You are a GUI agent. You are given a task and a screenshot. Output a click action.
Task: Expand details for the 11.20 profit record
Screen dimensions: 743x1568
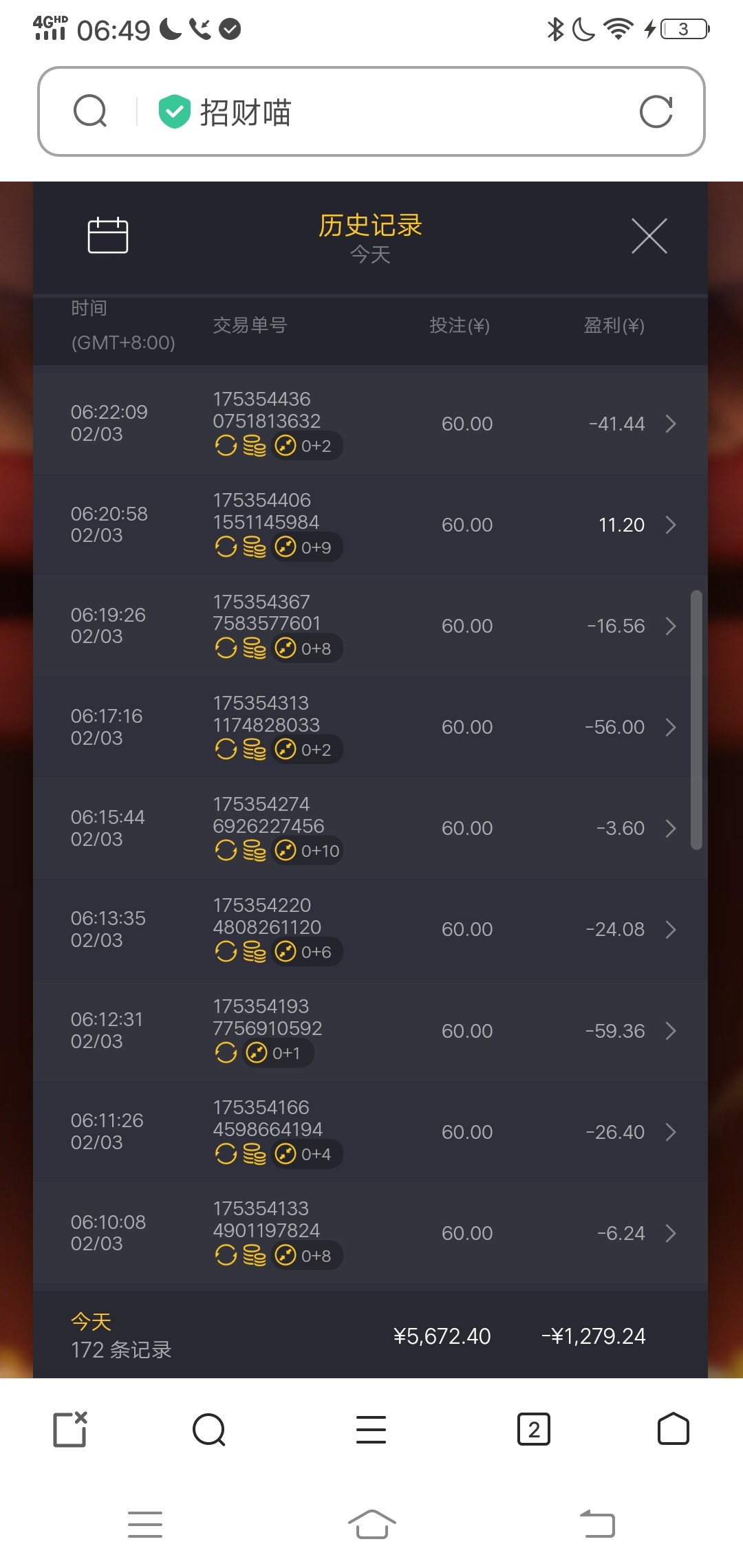pos(671,525)
